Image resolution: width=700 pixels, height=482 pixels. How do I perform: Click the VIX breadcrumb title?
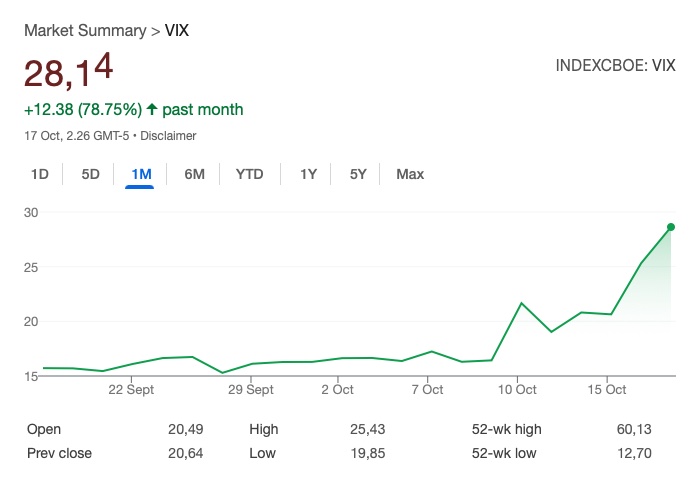177,30
